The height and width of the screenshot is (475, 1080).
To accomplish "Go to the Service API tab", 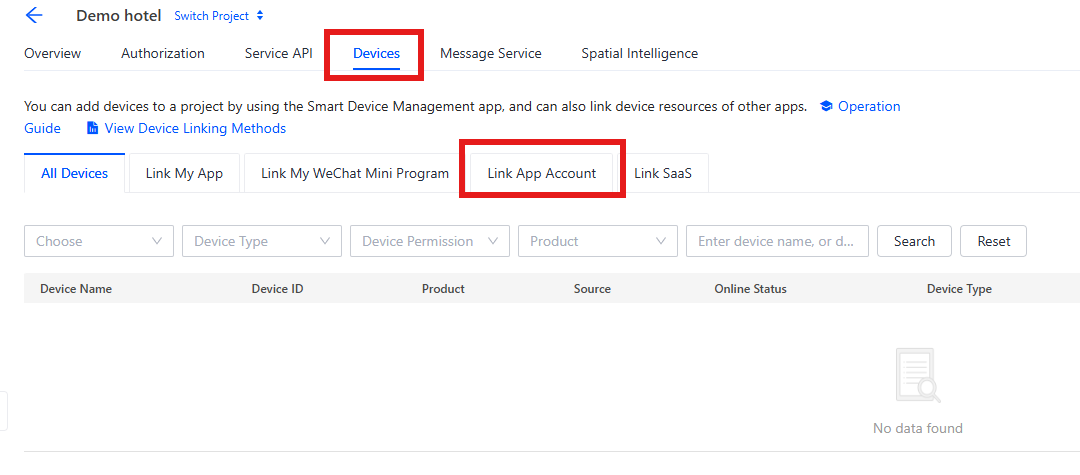I will [x=278, y=53].
